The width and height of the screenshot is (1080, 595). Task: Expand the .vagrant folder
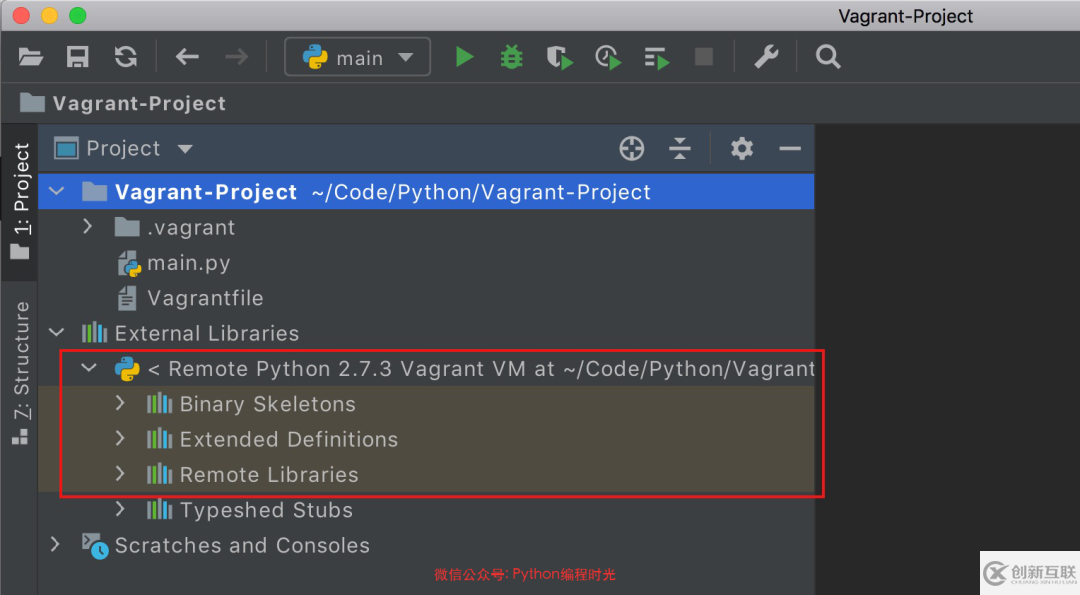88,227
